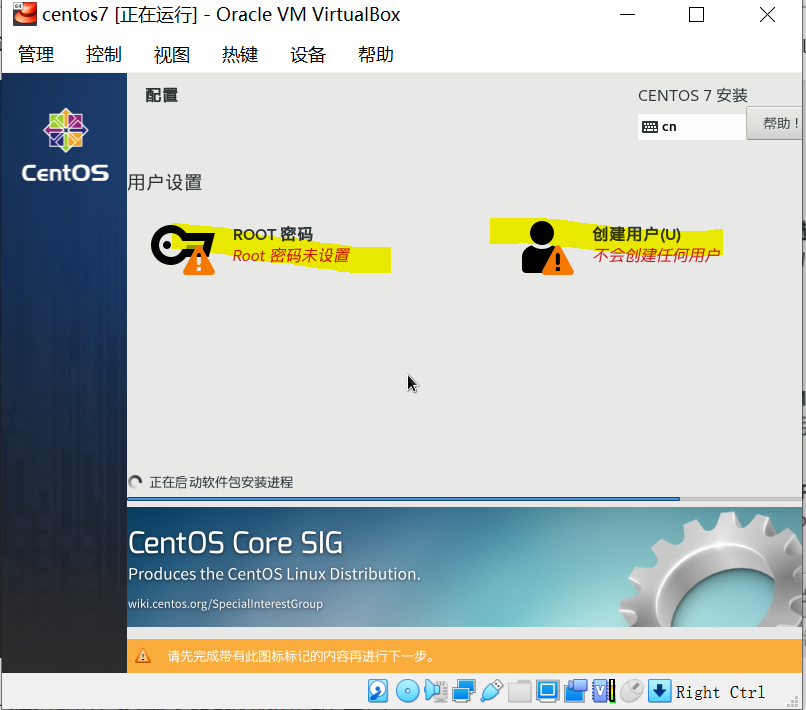The width and height of the screenshot is (806, 710).
Task: Open the display settings status icon
Action: (x=547, y=691)
